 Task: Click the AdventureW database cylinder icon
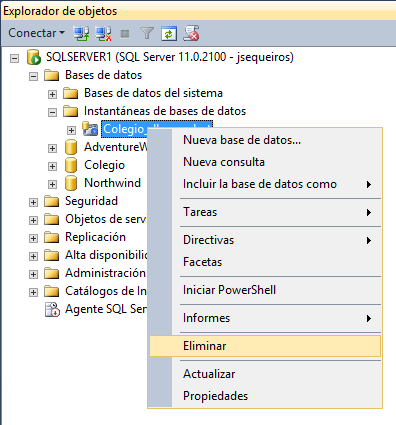71,147
